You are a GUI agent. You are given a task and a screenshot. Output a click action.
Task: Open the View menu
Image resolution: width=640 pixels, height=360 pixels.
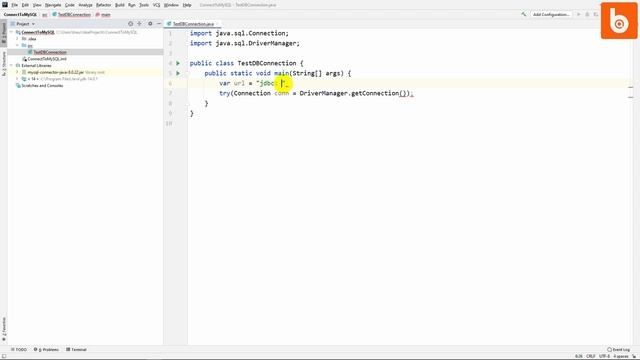[37, 5]
